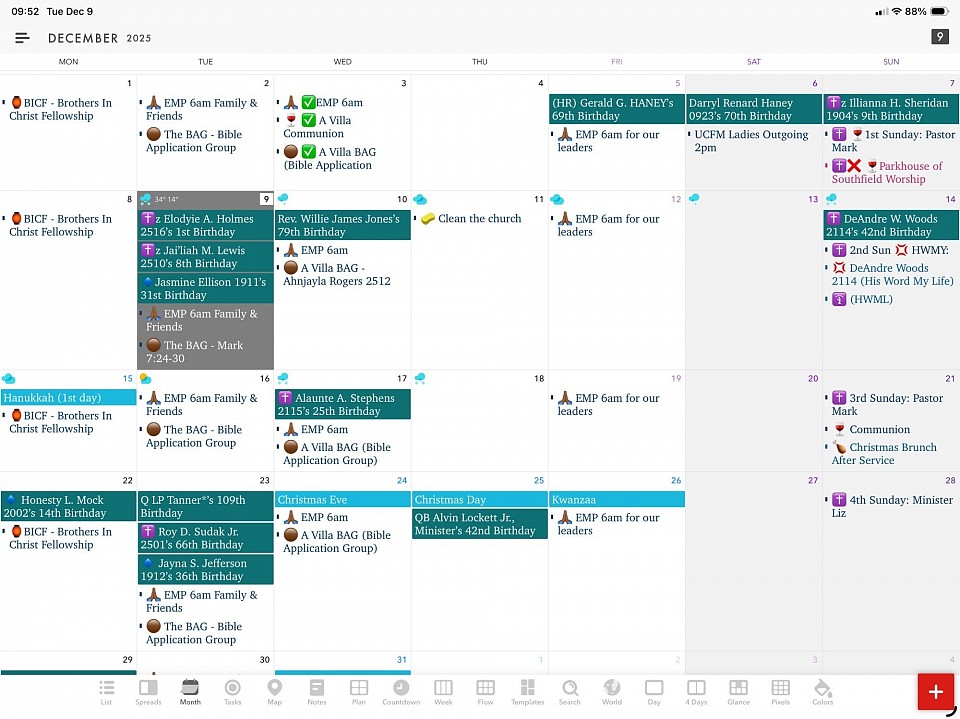Open the Countdown view
Screen dimensions: 960x719
coord(401,692)
